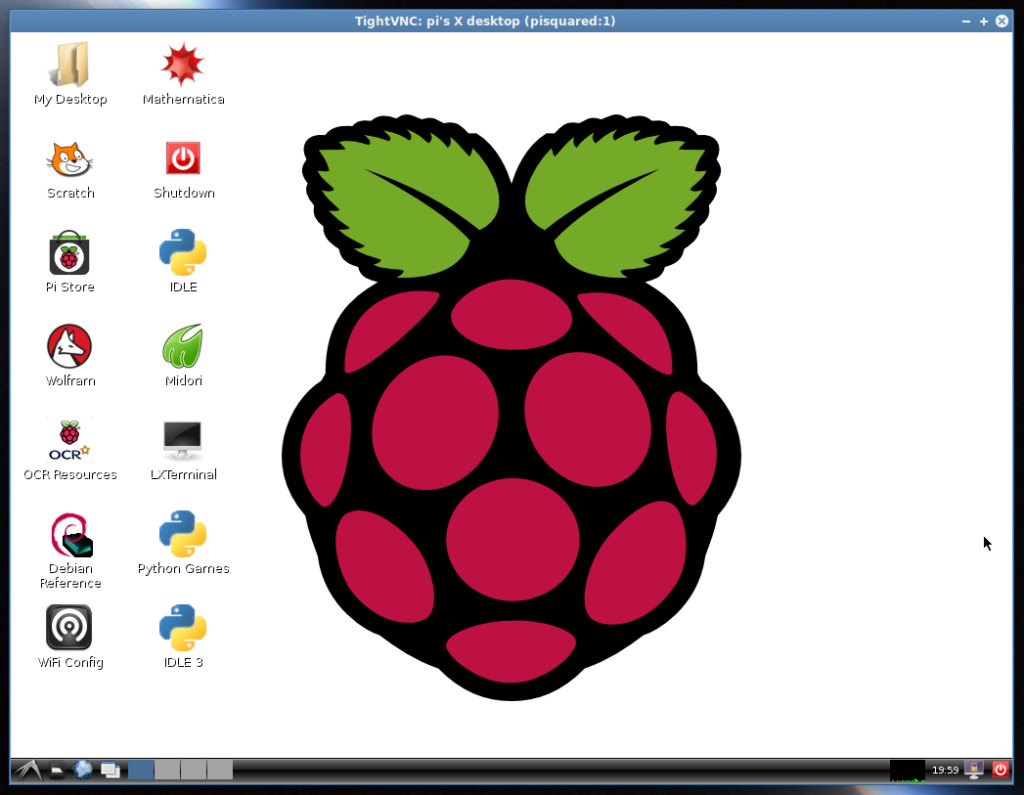Open the Pi Store shortcut
The height and width of the screenshot is (795, 1024).
click(70, 253)
